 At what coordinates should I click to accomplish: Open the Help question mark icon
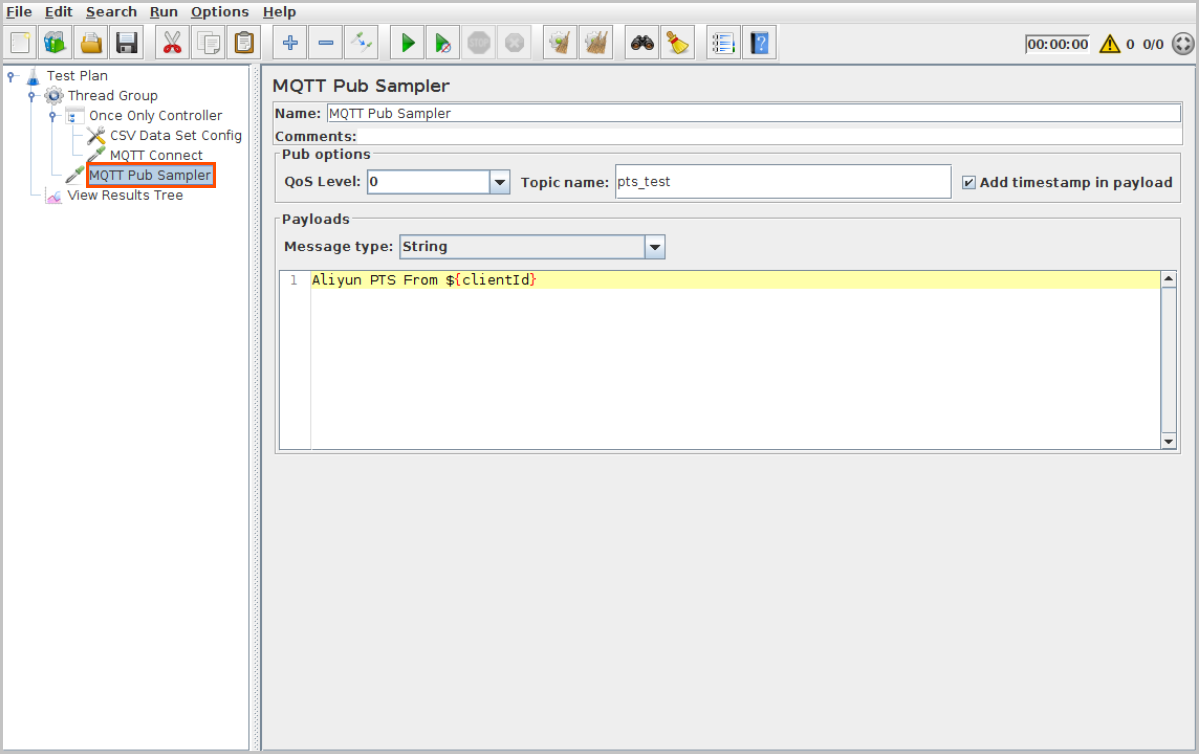click(x=759, y=43)
